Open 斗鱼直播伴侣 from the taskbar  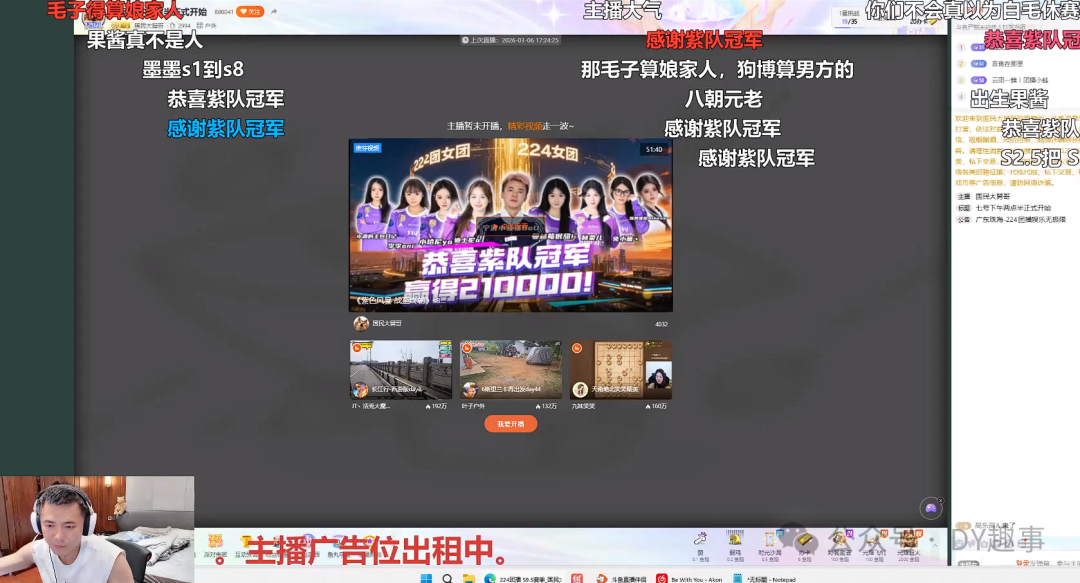[621, 579]
